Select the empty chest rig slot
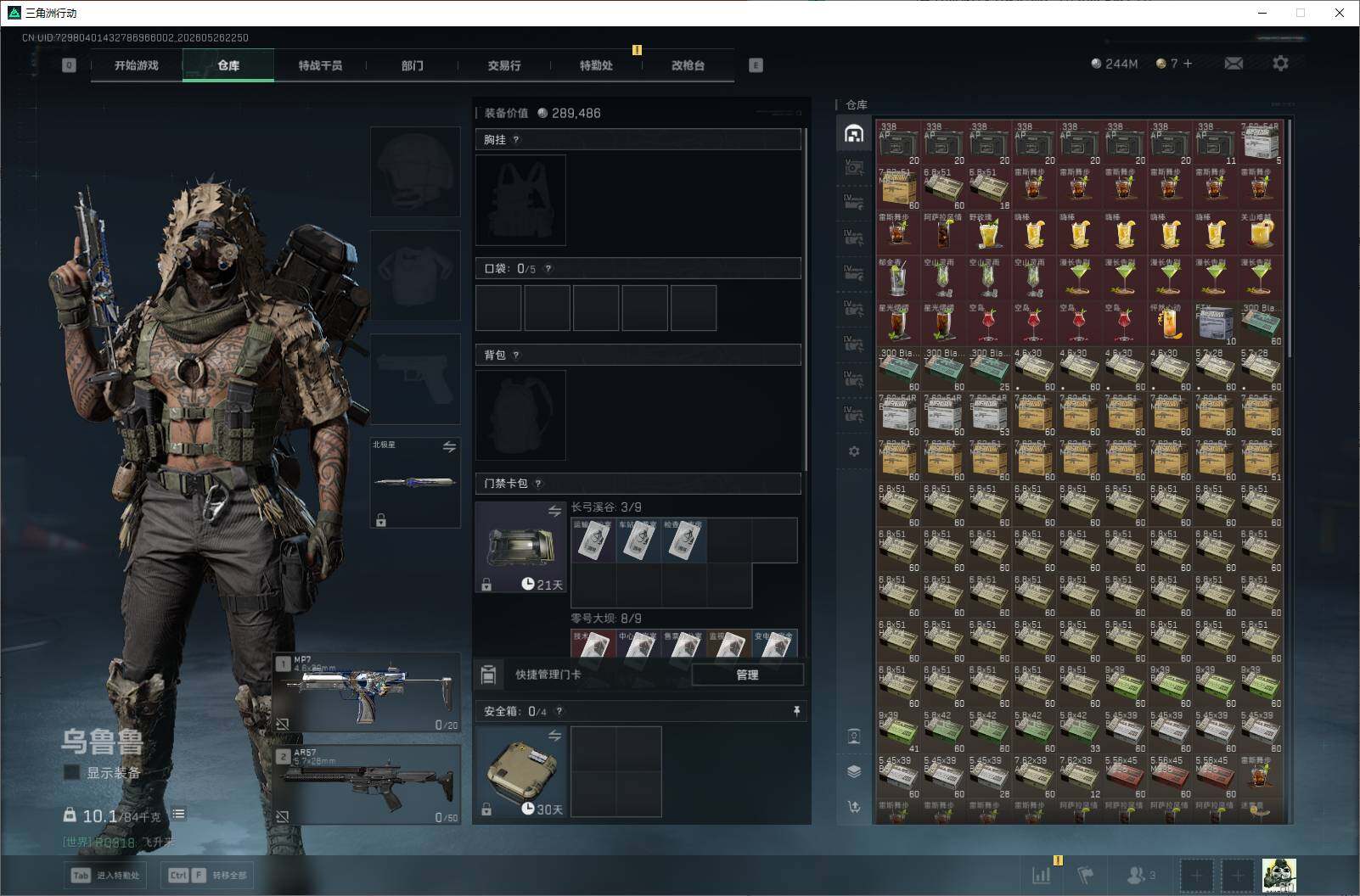The height and width of the screenshot is (896, 1360). 520,200
